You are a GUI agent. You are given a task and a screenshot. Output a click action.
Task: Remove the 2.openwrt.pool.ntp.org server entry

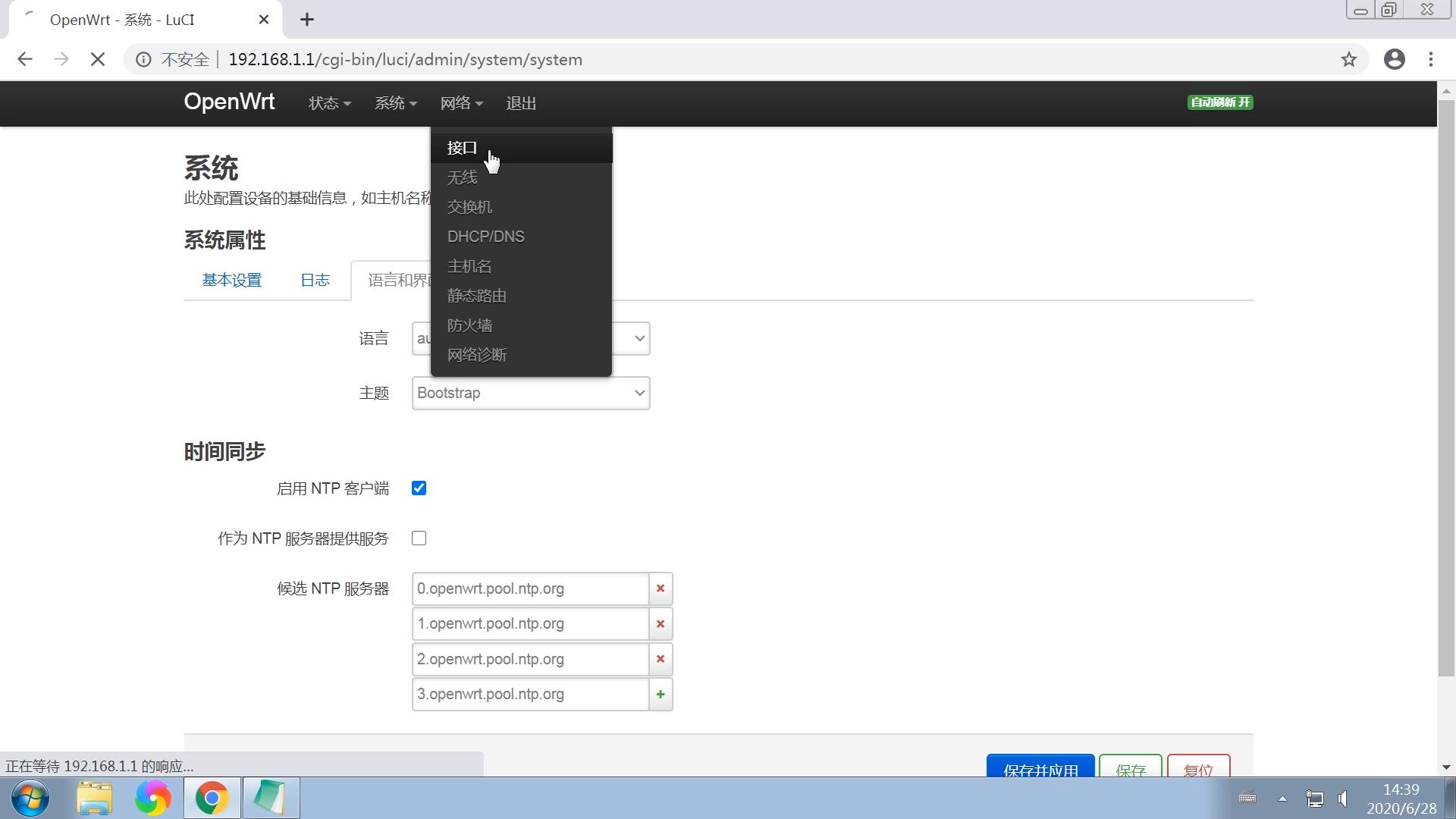pos(660,659)
